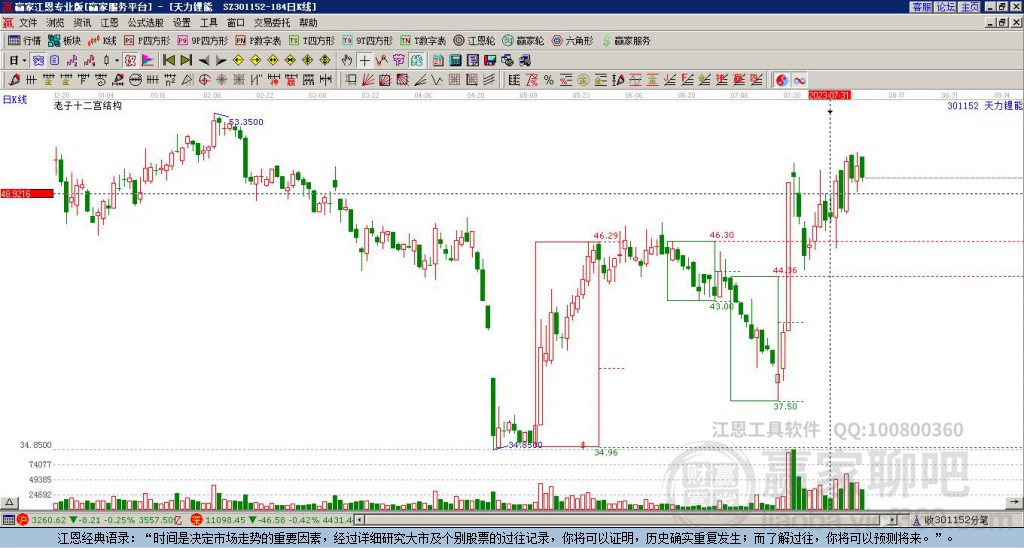This screenshot has width=1024, height=548.
Task: Step chart right with black right arrow
Action: click(221, 61)
